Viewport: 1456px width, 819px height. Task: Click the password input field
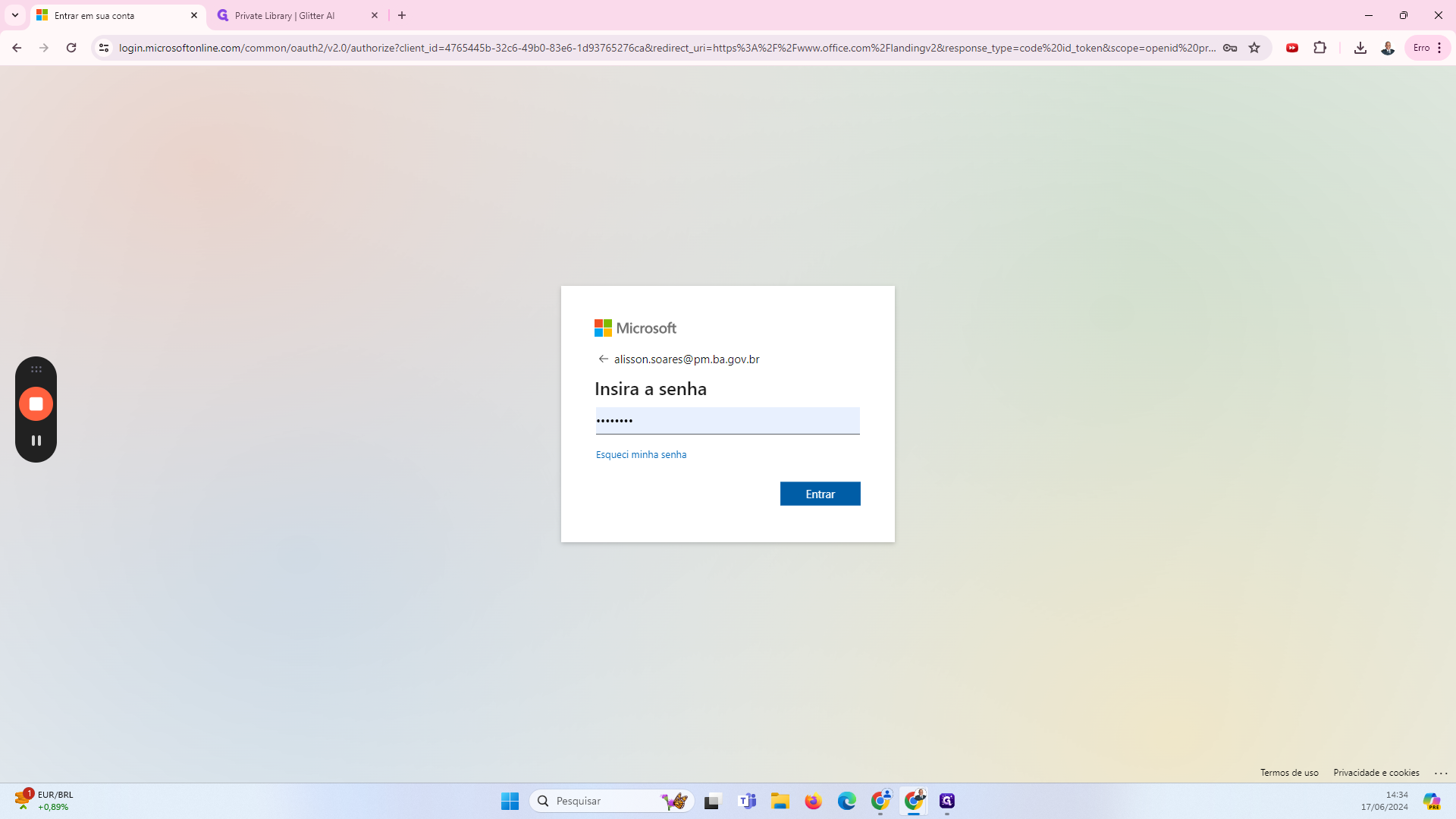point(727,421)
